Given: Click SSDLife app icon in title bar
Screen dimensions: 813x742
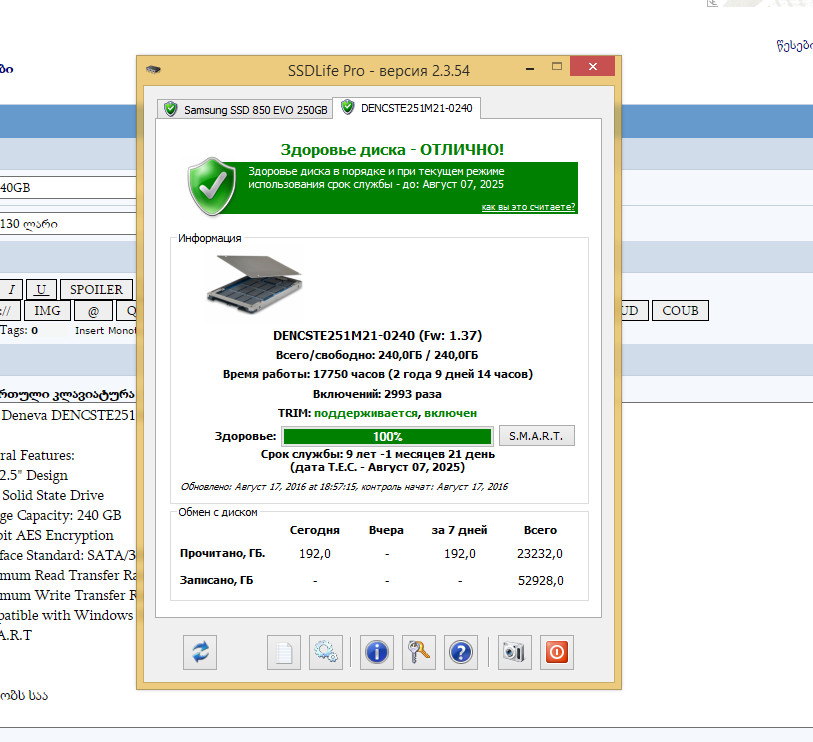Looking at the screenshot, I should [153, 69].
